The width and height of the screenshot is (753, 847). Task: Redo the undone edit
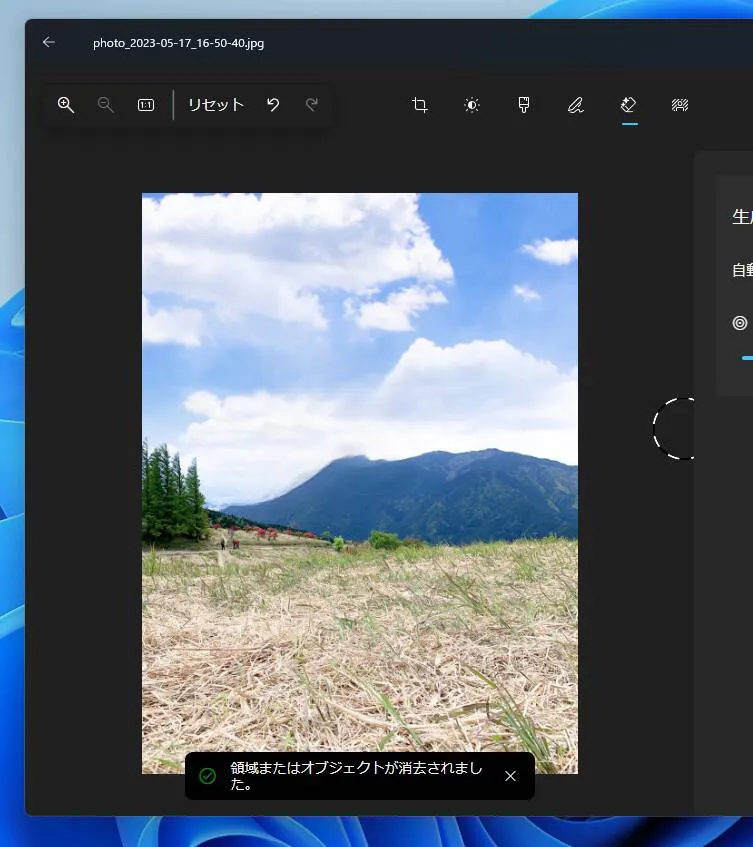pos(312,104)
